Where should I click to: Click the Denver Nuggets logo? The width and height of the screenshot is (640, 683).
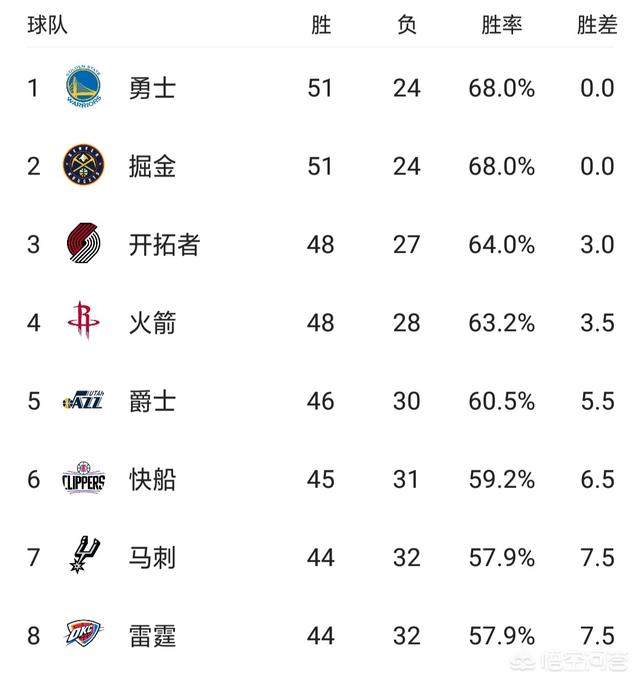point(84,165)
